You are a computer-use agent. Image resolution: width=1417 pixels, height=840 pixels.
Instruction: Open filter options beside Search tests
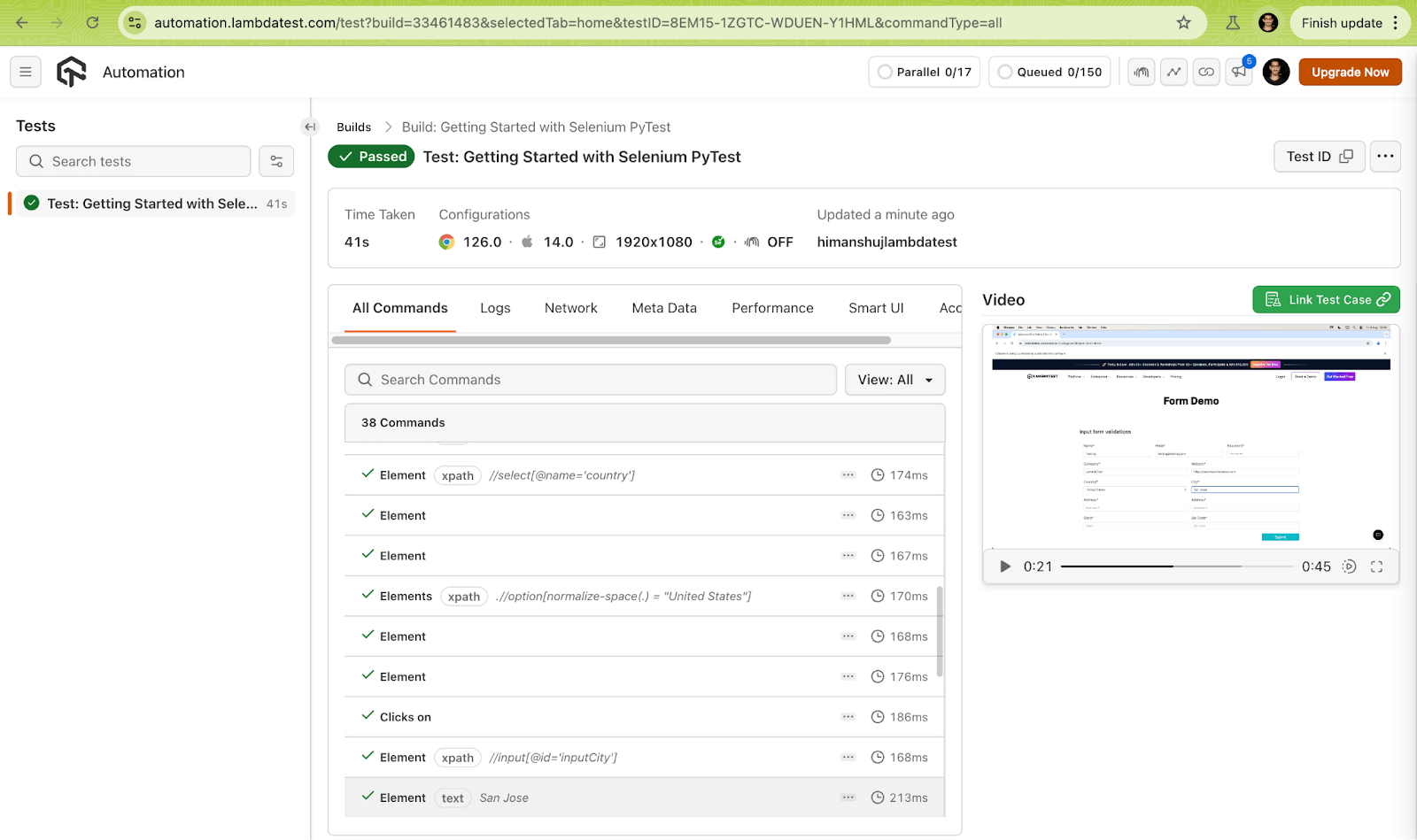tap(276, 161)
